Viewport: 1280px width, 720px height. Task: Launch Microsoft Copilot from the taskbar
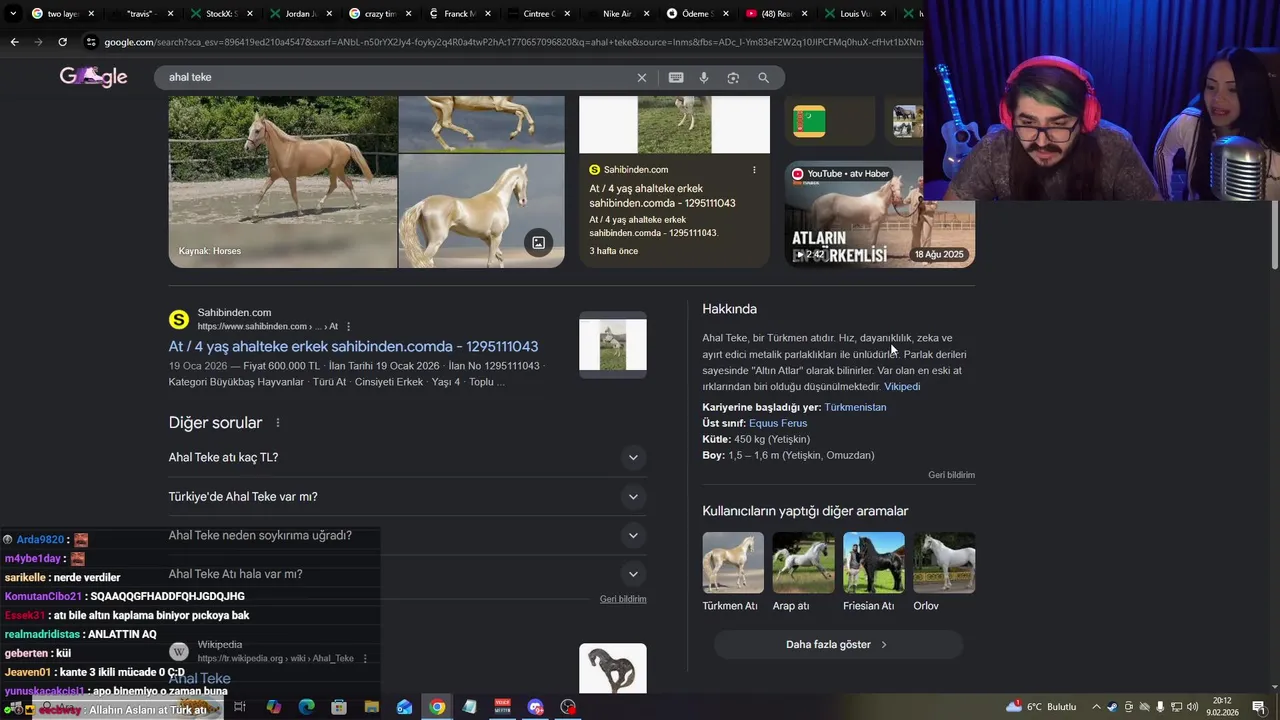click(x=274, y=707)
